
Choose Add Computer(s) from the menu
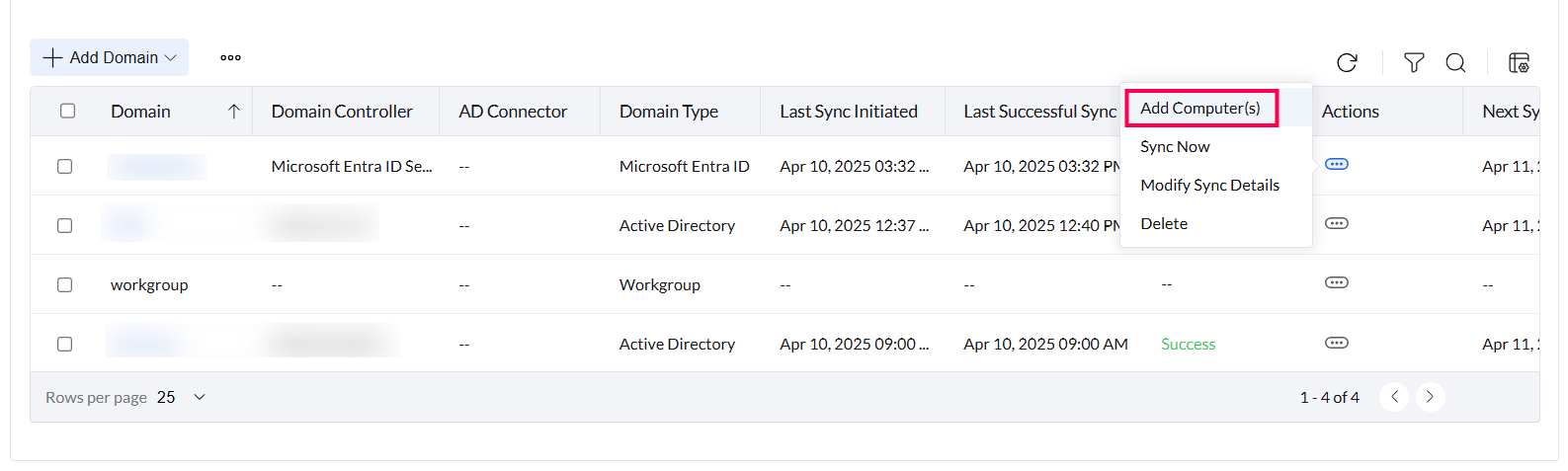click(1200, 108)
